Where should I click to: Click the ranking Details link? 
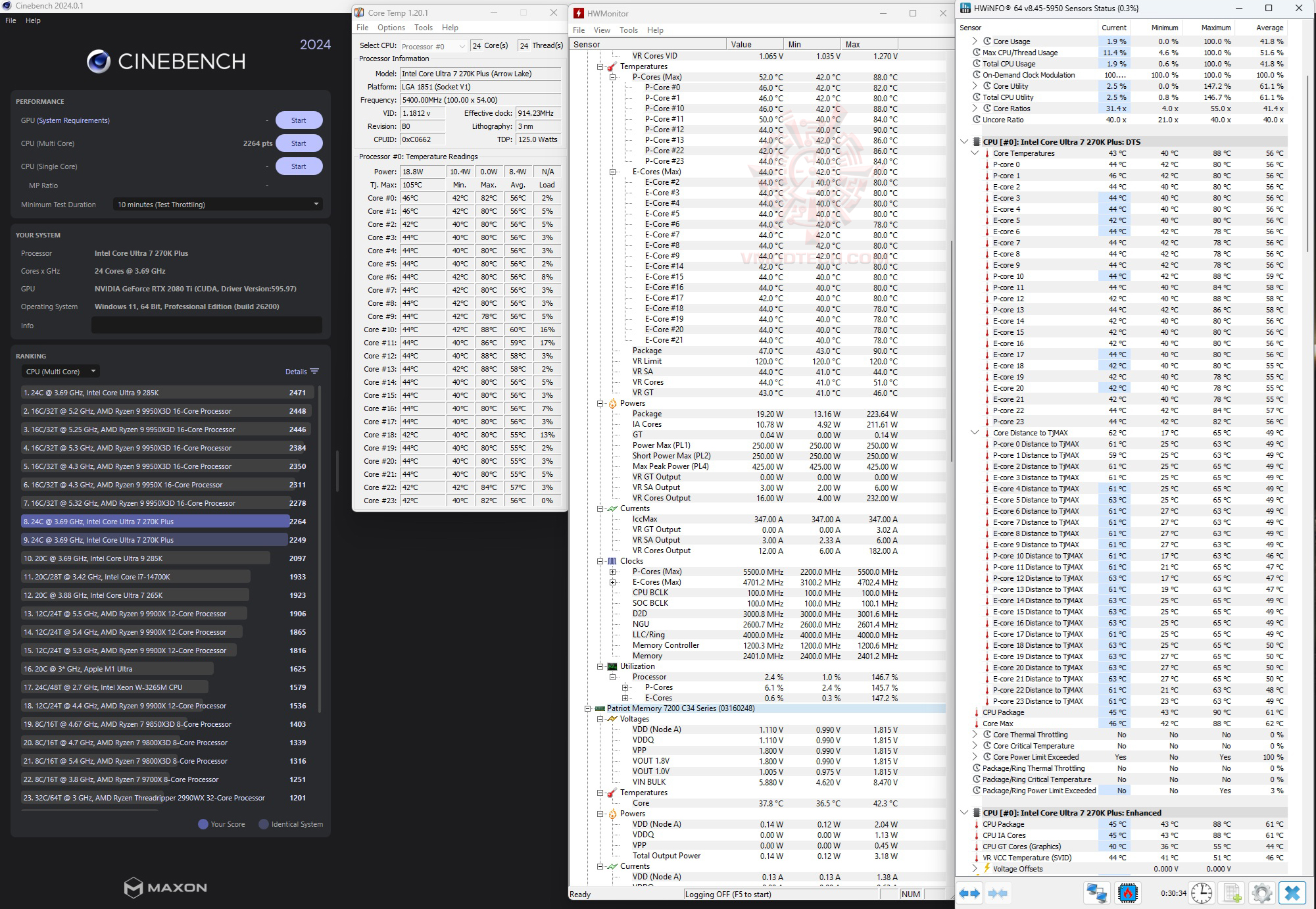click(x=296, y=372)
